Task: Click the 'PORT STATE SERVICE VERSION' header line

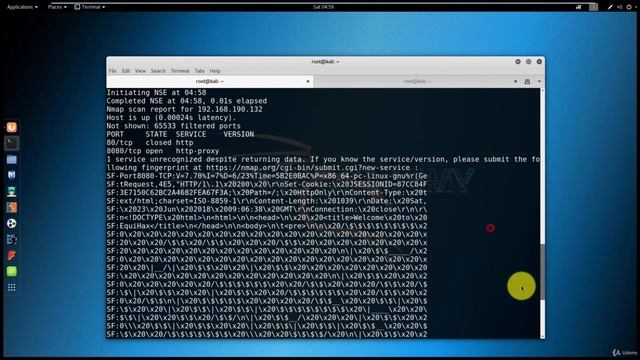Action: tap(180, 134)
